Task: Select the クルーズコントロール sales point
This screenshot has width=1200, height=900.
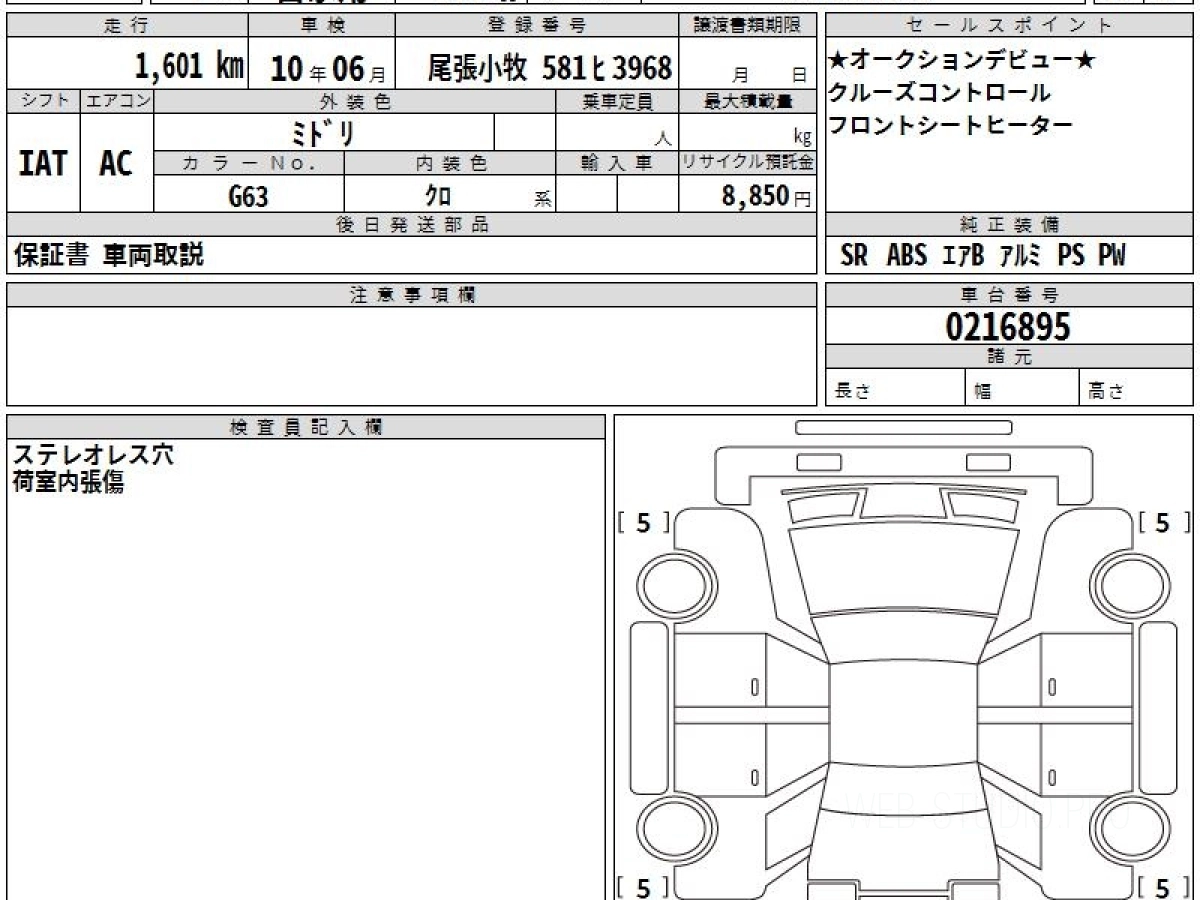Action: pyautogui.click(x=940, y=93)
